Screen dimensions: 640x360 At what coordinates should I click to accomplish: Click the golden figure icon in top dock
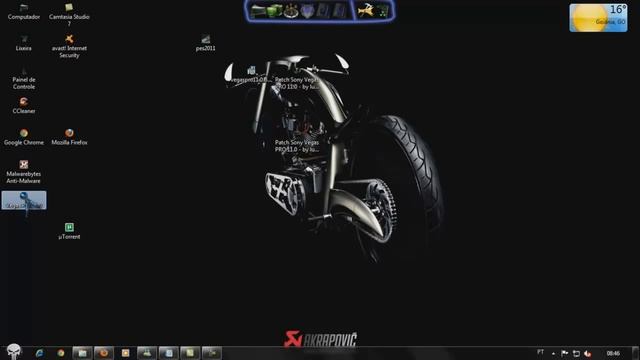[x=365, y=11]
